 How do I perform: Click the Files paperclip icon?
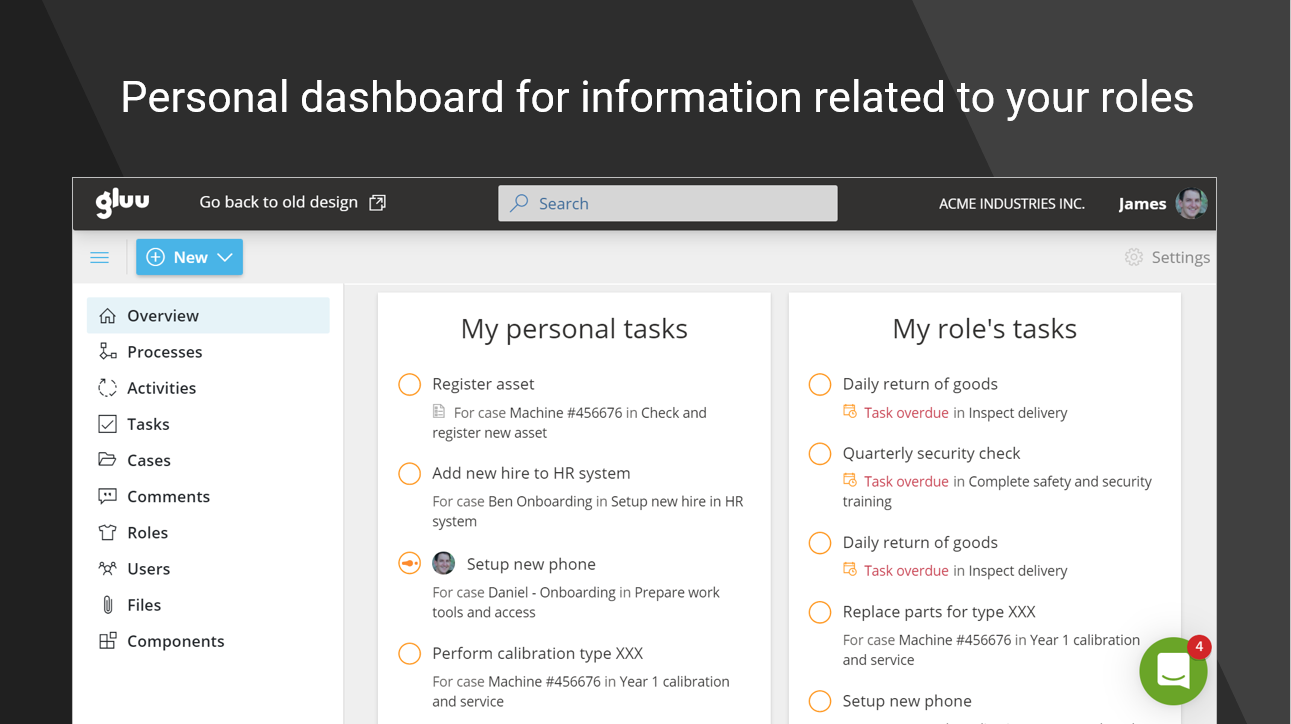coord(108,605)
